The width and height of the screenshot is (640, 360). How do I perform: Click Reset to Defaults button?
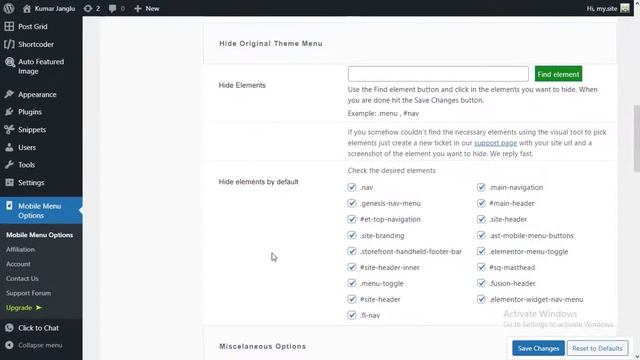tap(597, 348)
